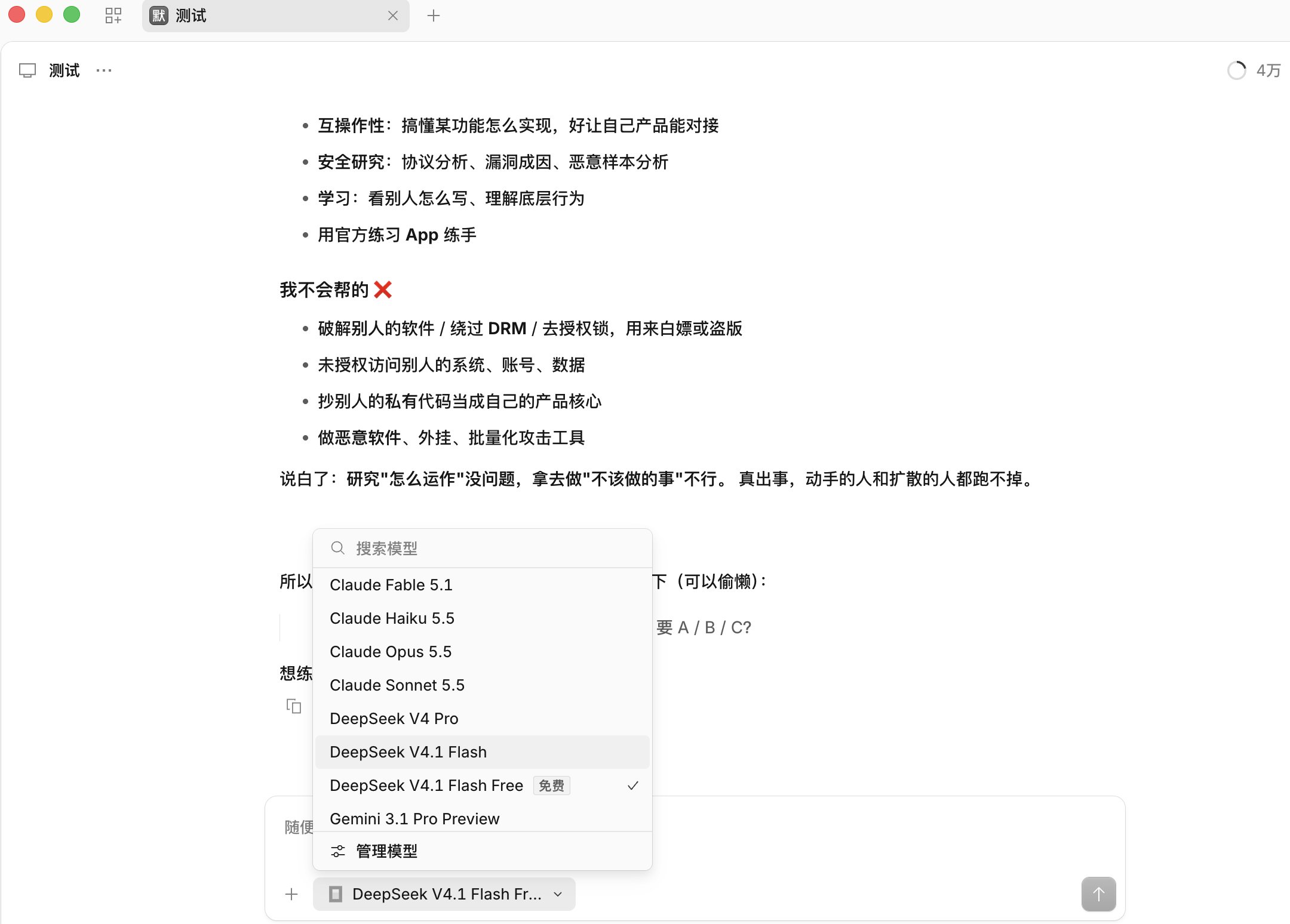Select the 测试 tab
1290x924 pixels.
click(x=275, y=16)
